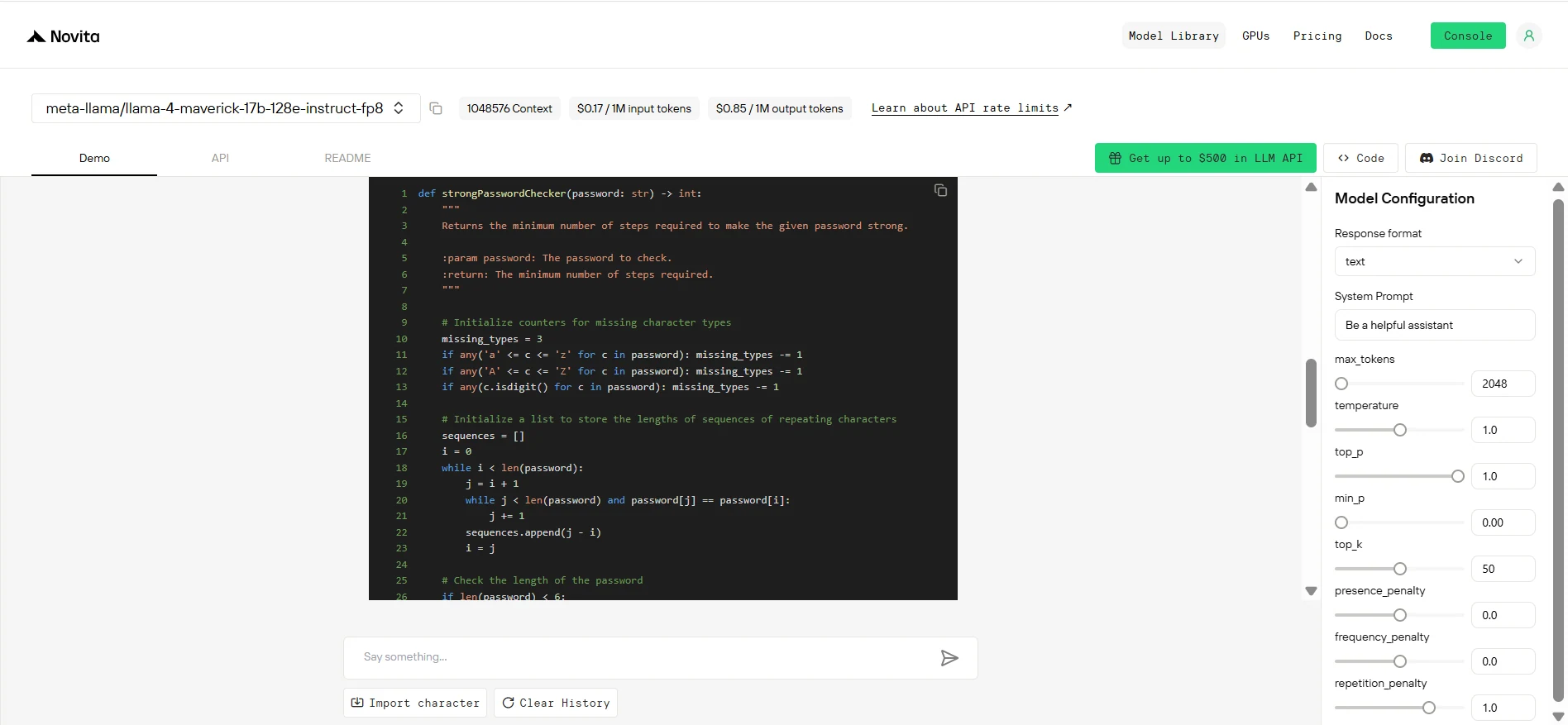The height and width of the screenshot is (725, 1568).
Task: Click the chat scrollbar down arrow
Action: click(1311, 591)
